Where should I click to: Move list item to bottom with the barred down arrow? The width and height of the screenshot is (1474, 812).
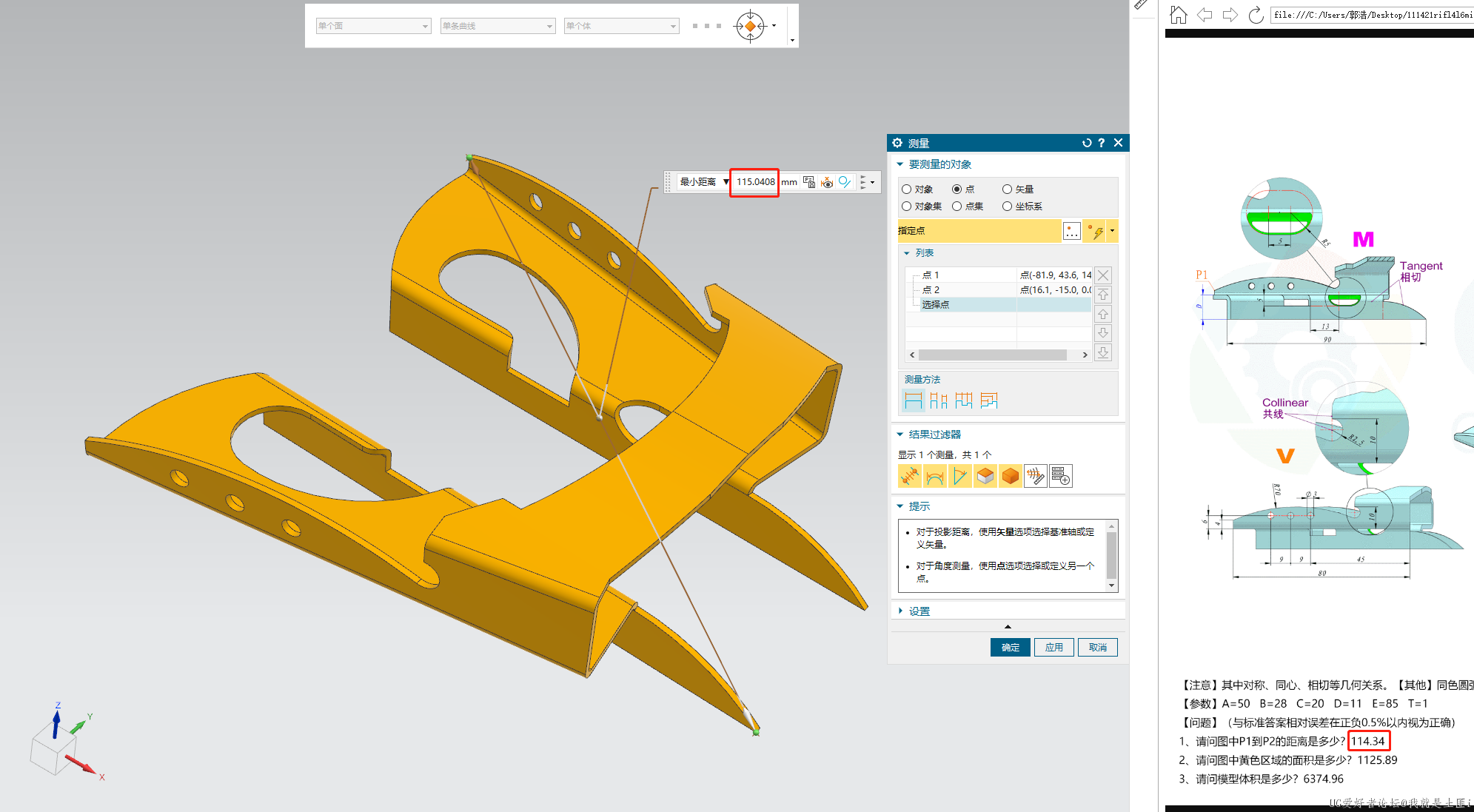click(x=1103, y=352)
